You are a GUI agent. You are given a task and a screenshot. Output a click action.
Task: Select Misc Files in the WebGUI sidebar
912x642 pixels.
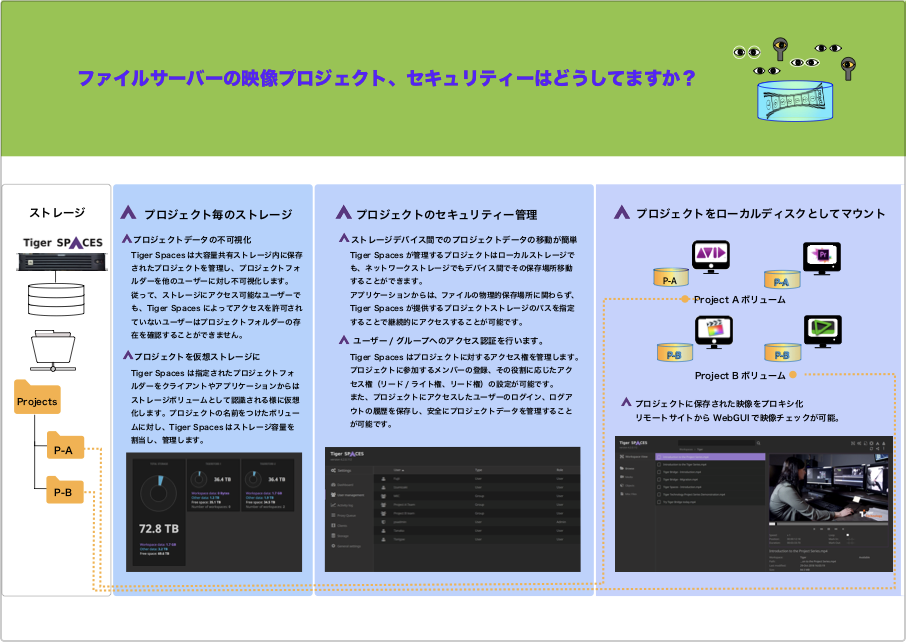coord(629,494)
